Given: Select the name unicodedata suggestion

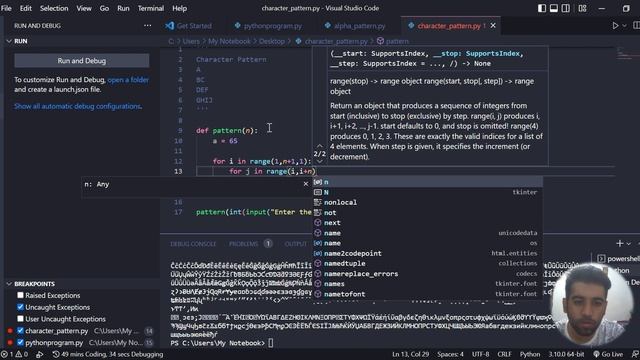Looking at the screenshot, I should (x=427, y=233).
